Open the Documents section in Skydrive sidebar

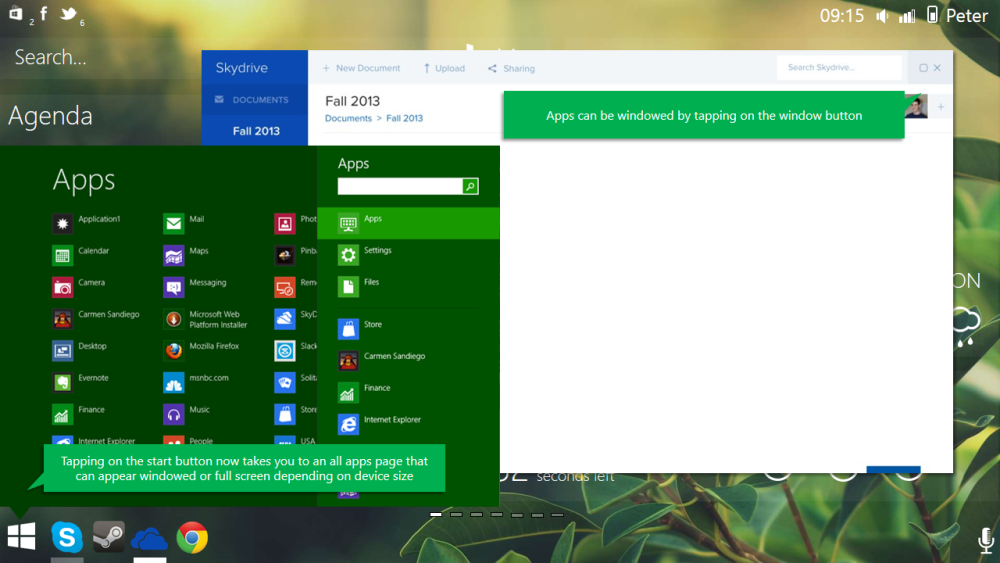pyautogui.click(x=254, y=99)
